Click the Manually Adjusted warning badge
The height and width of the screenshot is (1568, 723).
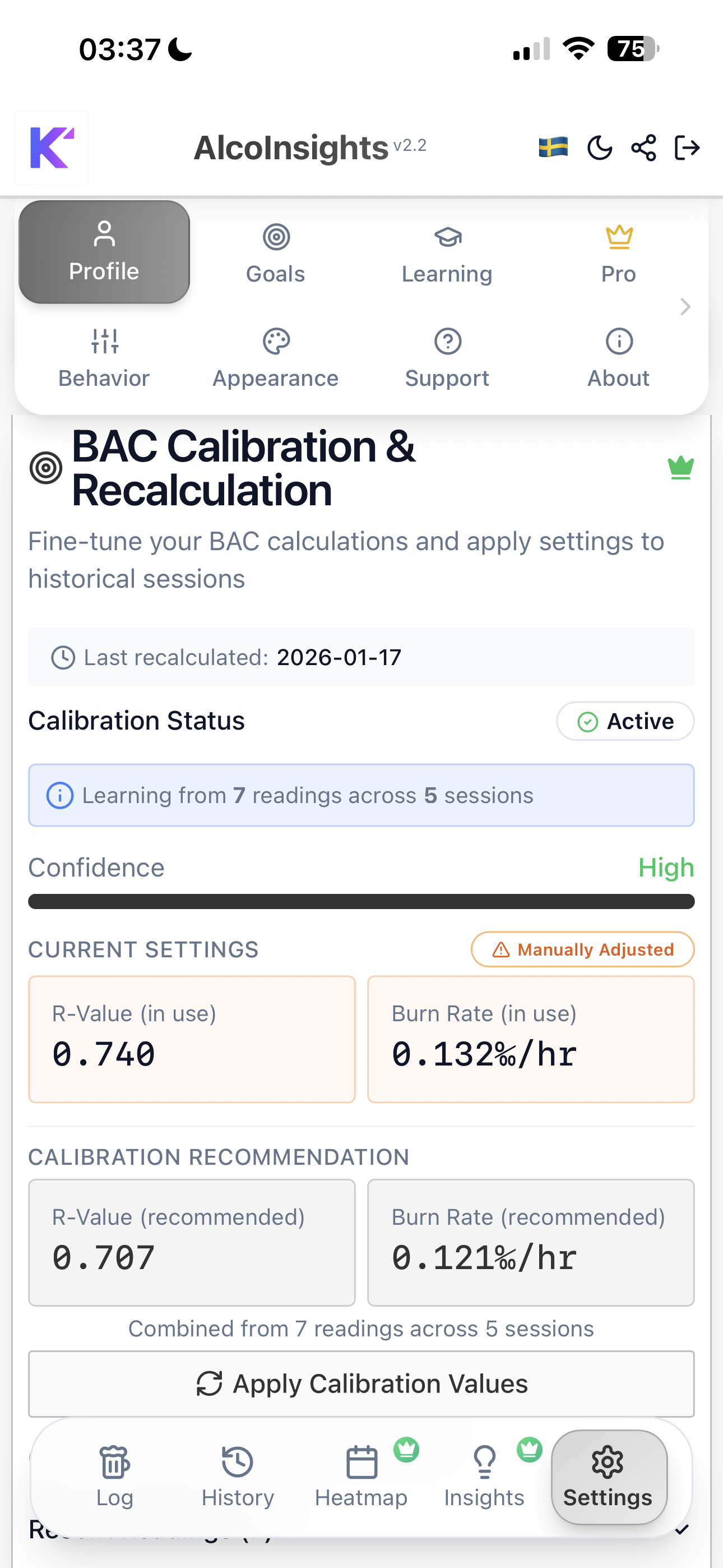point(582,949)
